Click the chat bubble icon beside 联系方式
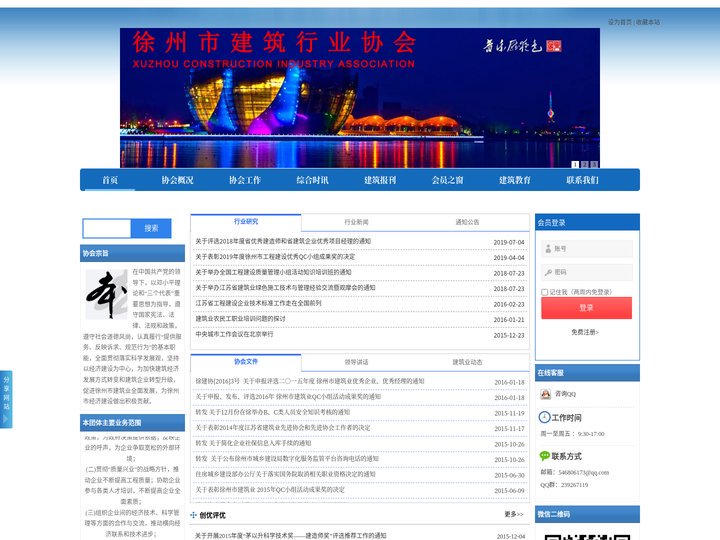This screenshot has height=540, width=720. click(x=545, y=456)
